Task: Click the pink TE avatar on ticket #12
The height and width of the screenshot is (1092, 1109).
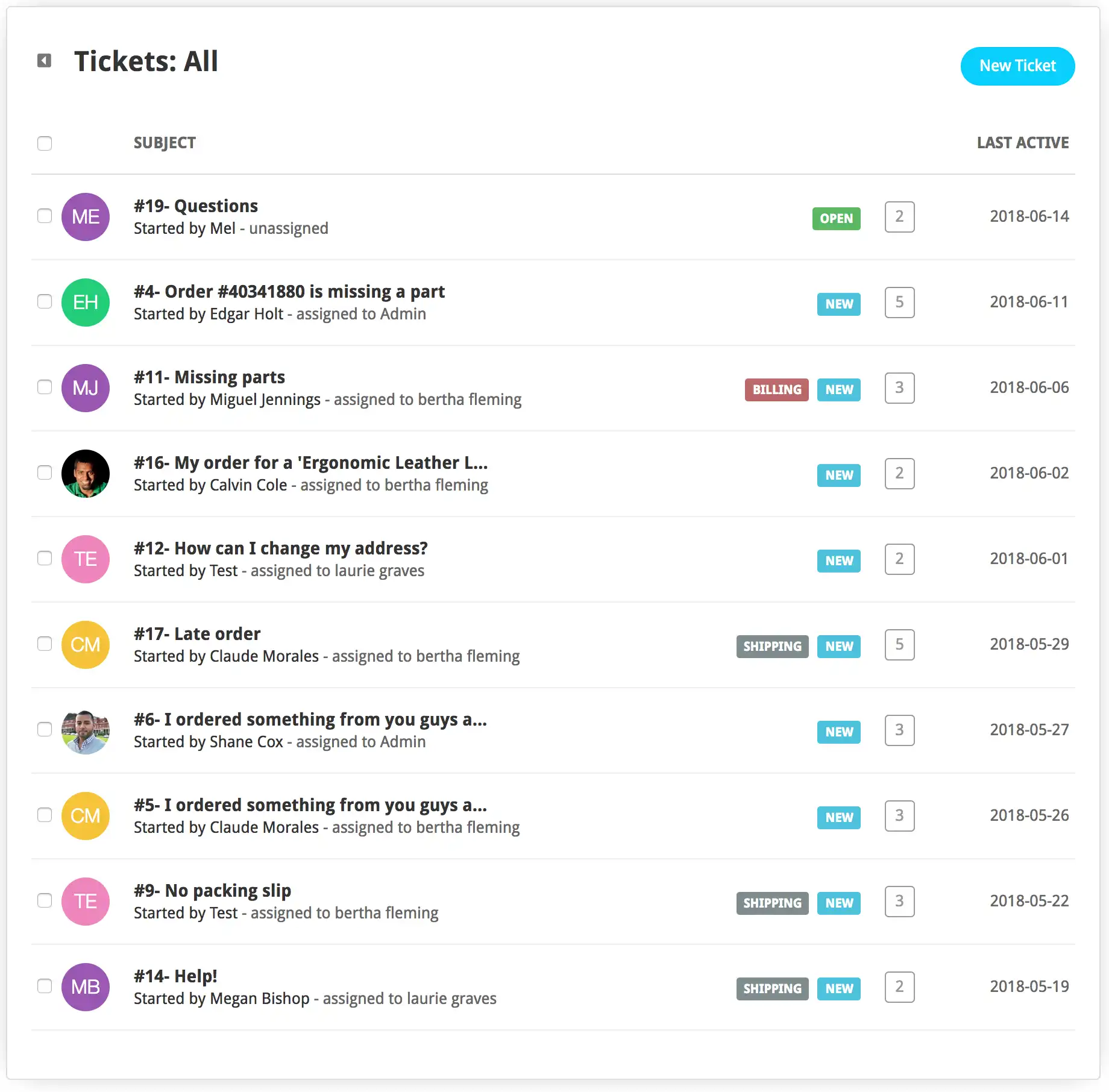Action: tap(85, 559)
